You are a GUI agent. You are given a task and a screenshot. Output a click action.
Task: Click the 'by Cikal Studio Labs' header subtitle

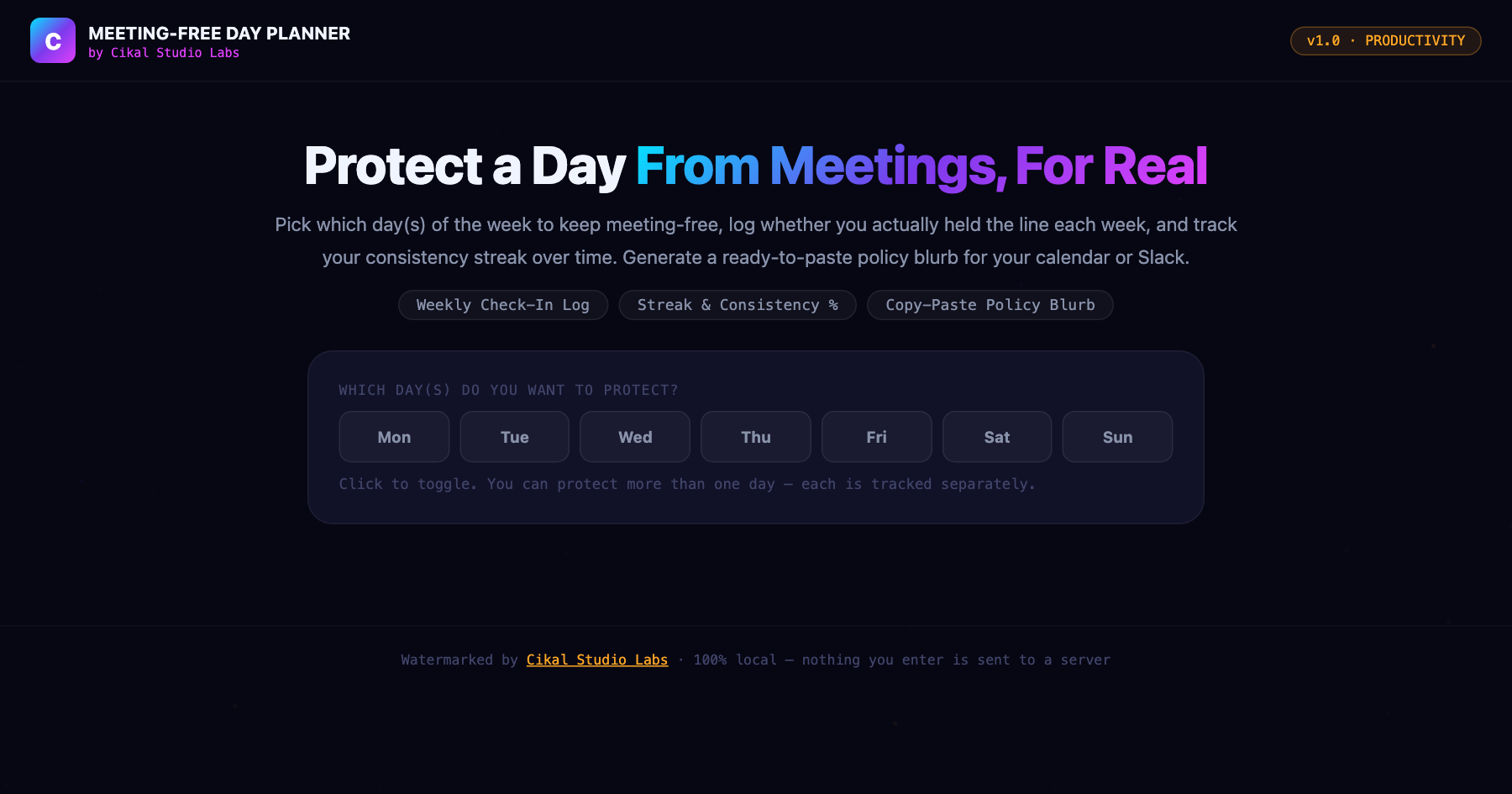(x=164, y=53)
